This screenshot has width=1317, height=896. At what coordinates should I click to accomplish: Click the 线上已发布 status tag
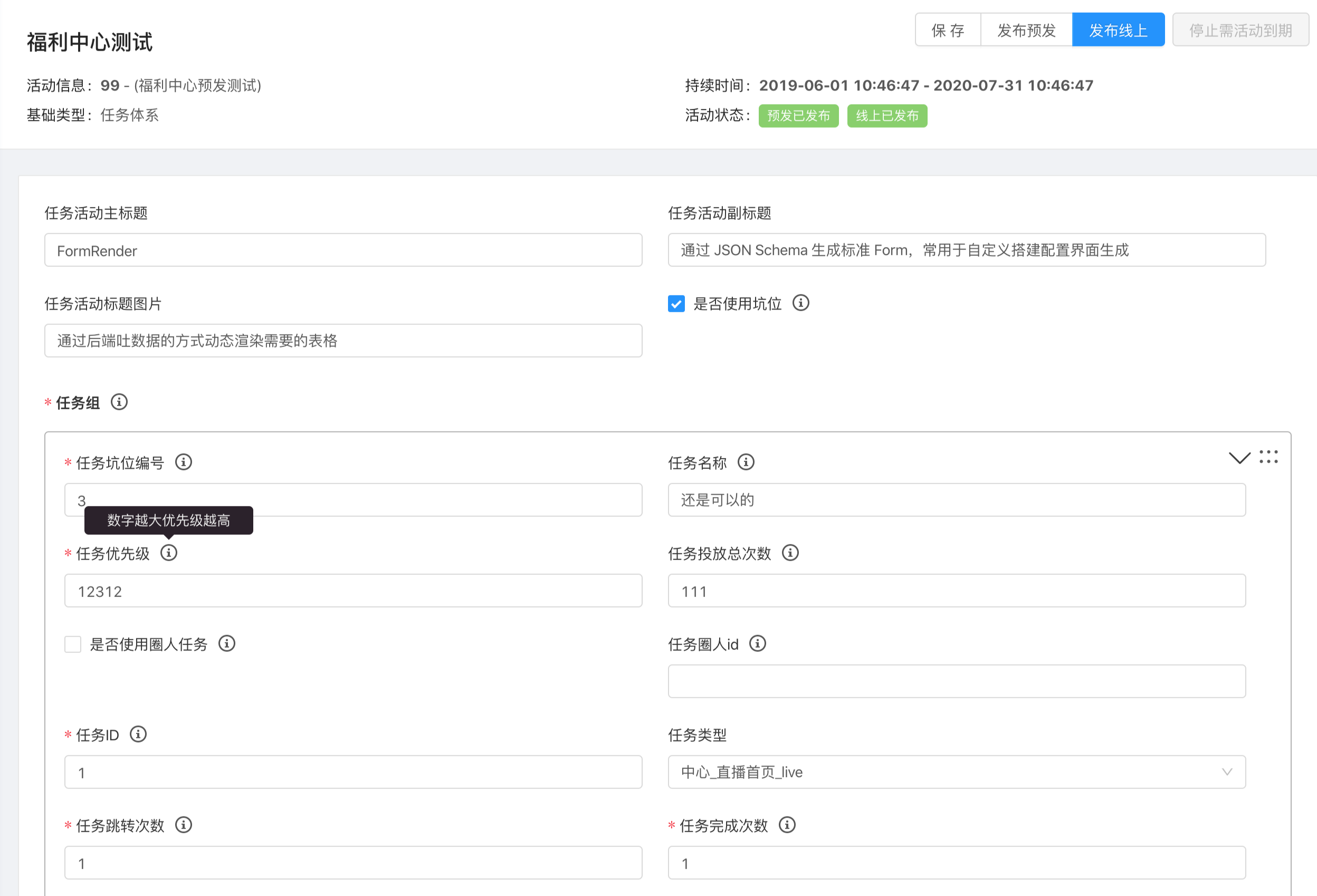tap(886, 115)
